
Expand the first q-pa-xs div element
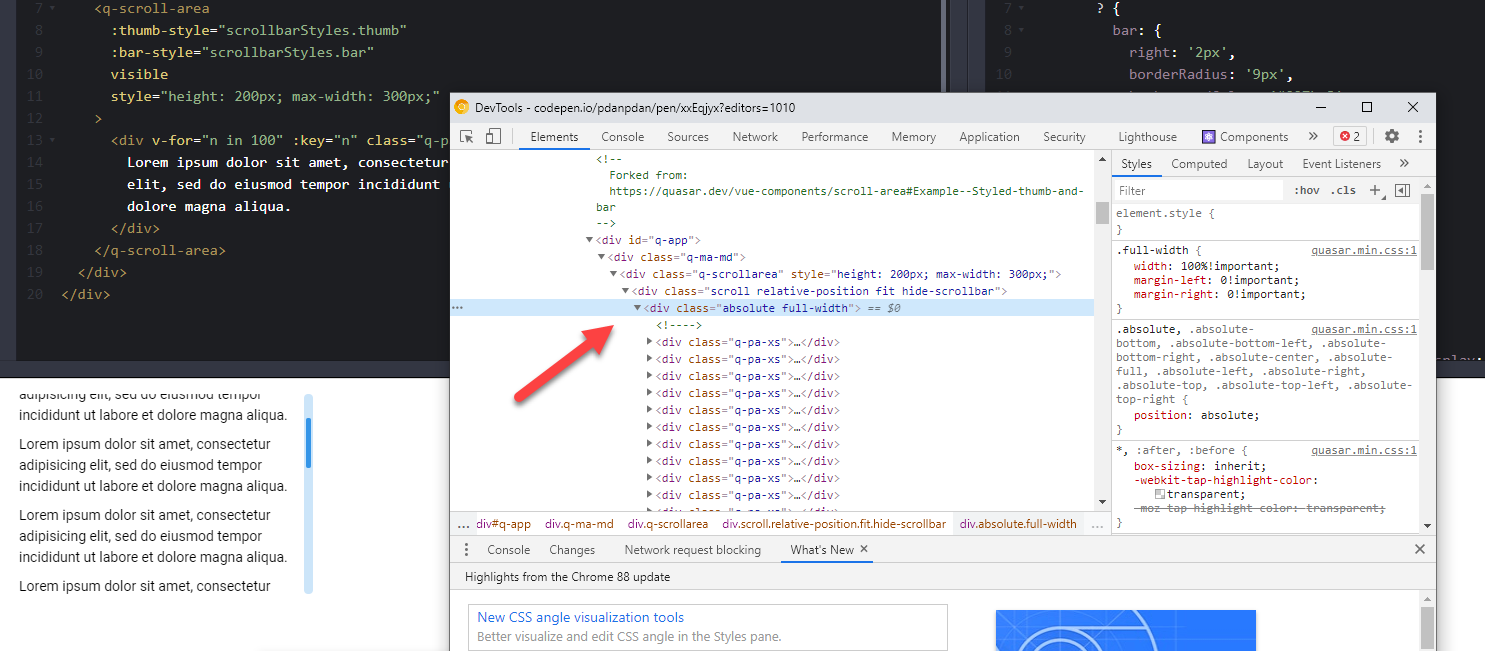pyautogui.click(x=648, y=341)
